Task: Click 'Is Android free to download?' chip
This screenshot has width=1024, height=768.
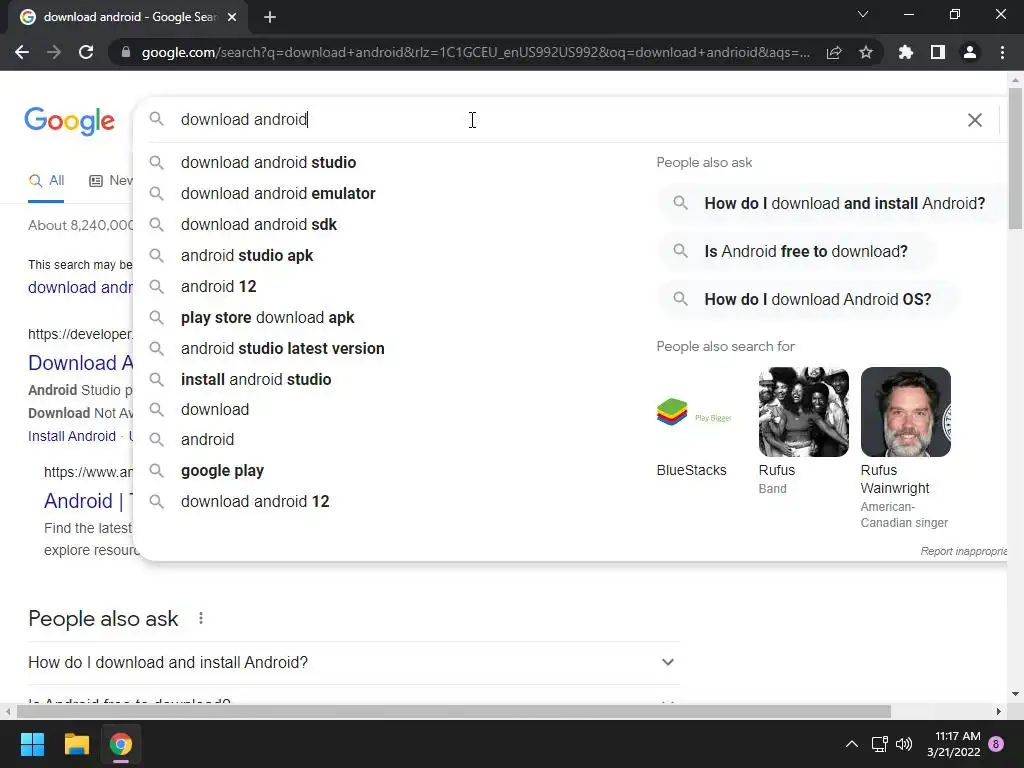Action: coord(795,251)
